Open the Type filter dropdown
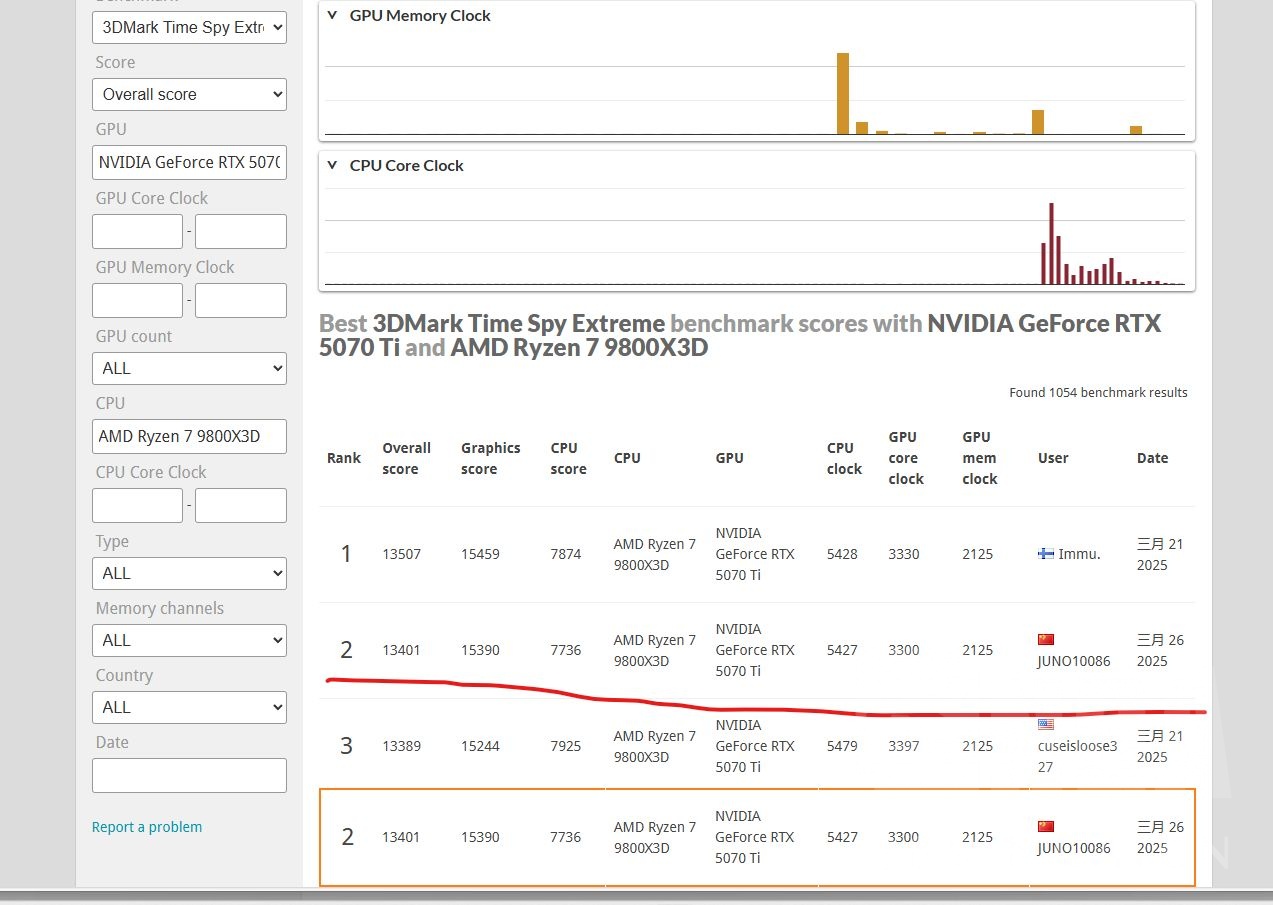The height and width of the screenshot is (905, 1273). pos(189,573)
